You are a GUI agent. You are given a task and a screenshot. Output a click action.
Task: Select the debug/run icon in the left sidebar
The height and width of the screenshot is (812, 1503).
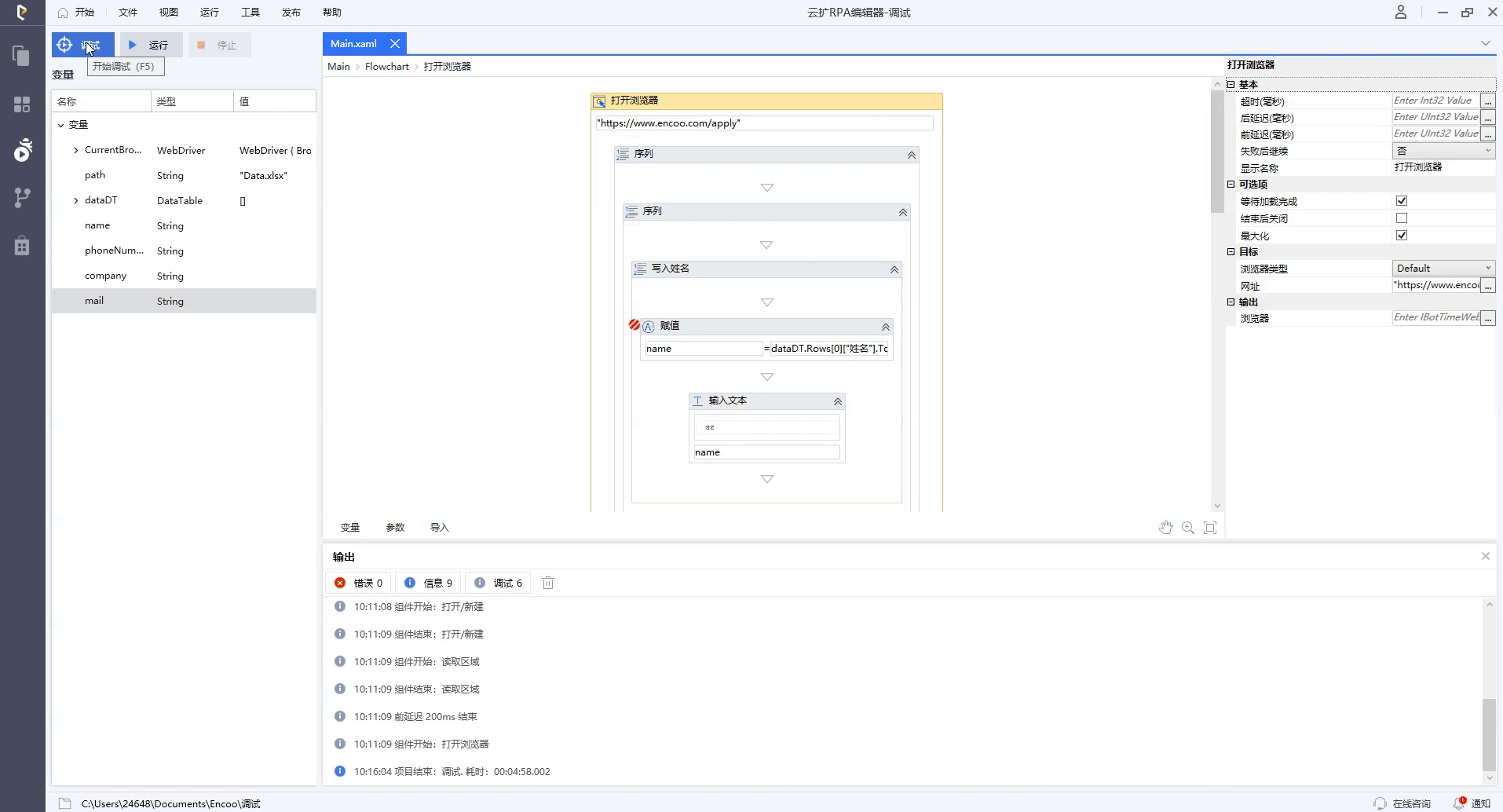click(21, 151)
